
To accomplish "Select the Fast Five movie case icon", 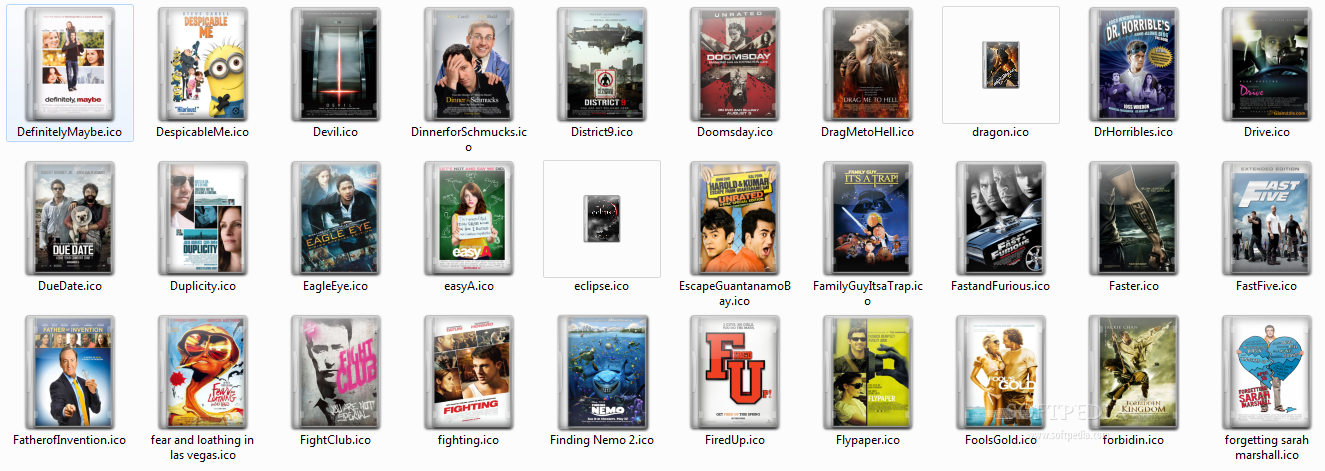I will click(1267, 217).
